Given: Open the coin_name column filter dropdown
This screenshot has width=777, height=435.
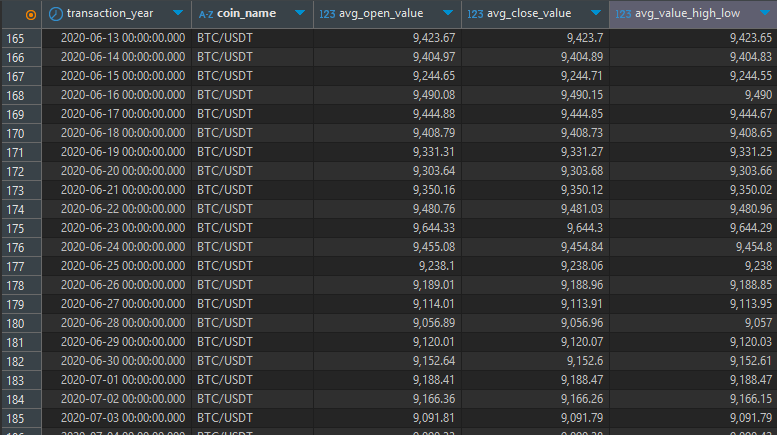Looking at the screenshot, I should pos(299,14).
